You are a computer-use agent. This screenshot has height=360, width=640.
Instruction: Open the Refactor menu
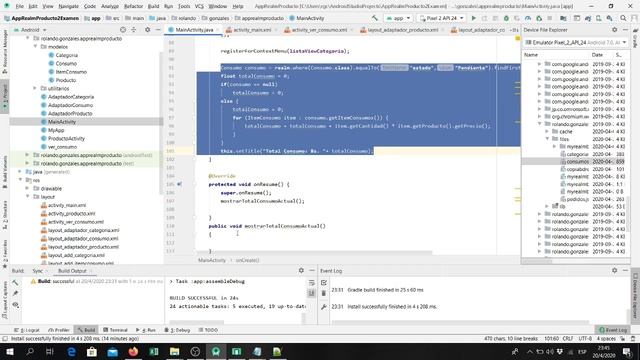(133, 6)
